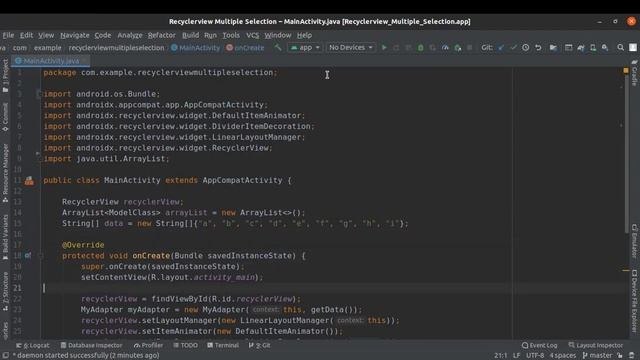This screenshot has width=640, height=360.
Task: Click the editor vertical scrollbar
Action: 626,155
